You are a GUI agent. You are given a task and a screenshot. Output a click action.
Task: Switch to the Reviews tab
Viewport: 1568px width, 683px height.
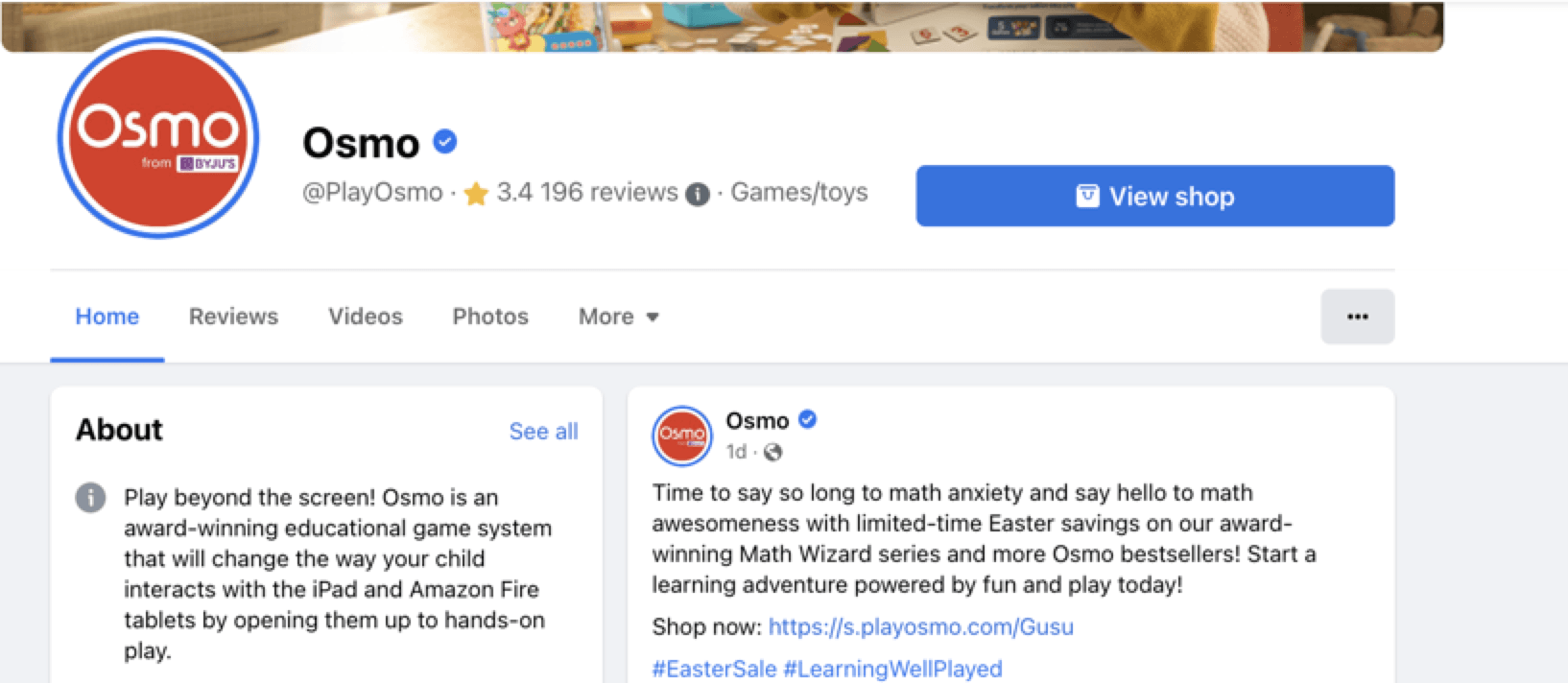pos(233,317)
